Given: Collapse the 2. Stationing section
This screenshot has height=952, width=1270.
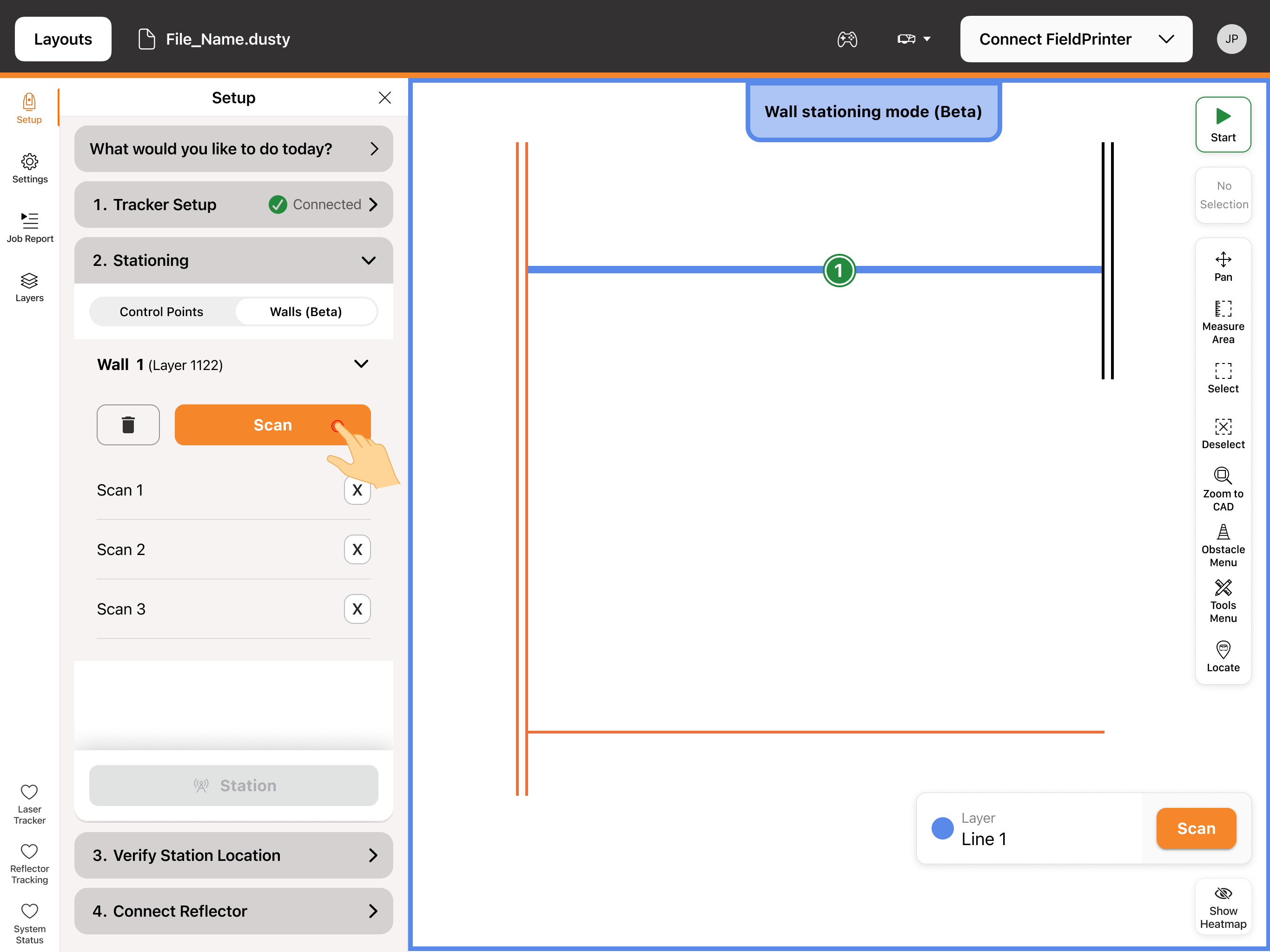Looking at the screenshot, I should point(369,260).
